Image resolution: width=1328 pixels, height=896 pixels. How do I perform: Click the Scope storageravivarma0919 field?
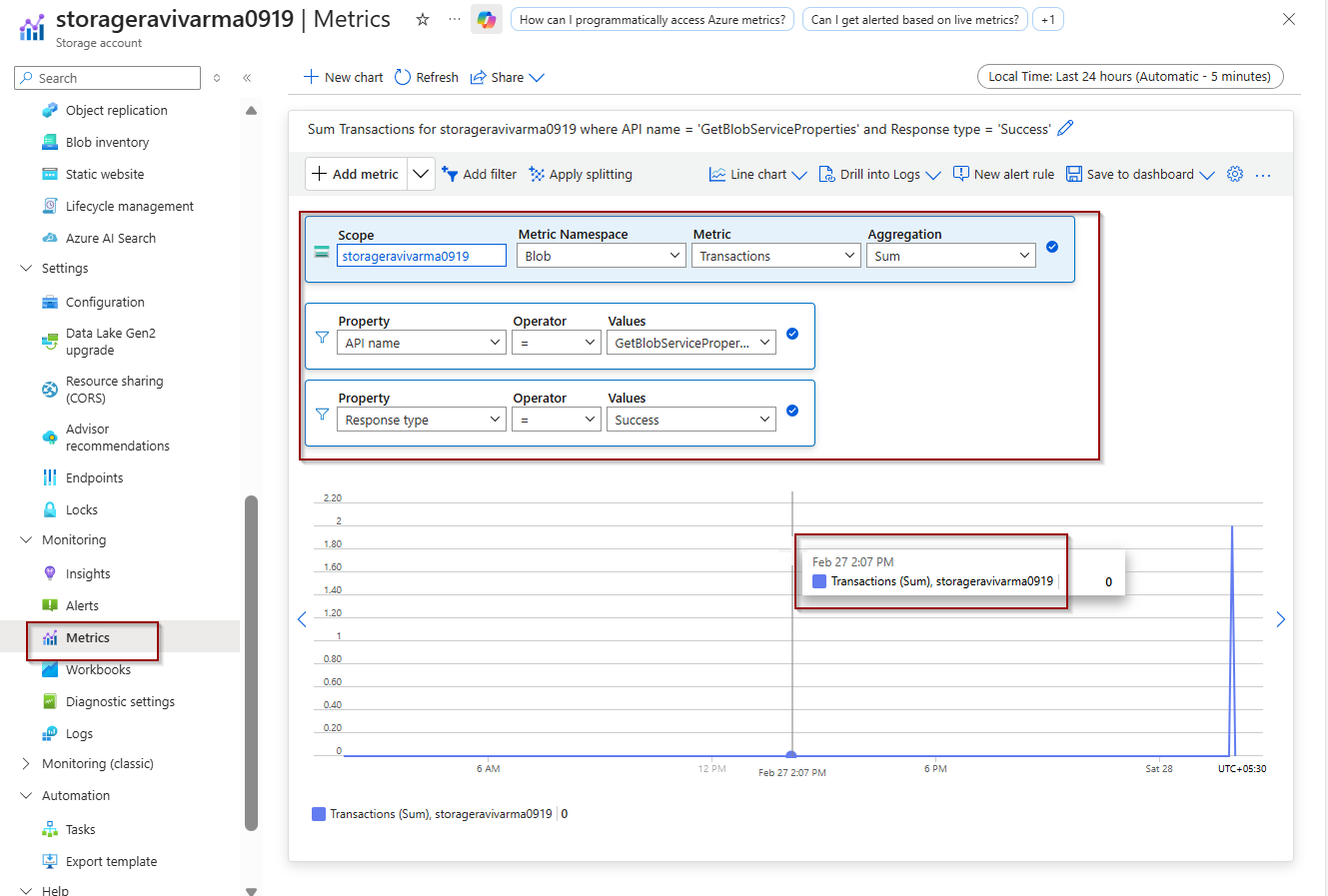(422, 256)
